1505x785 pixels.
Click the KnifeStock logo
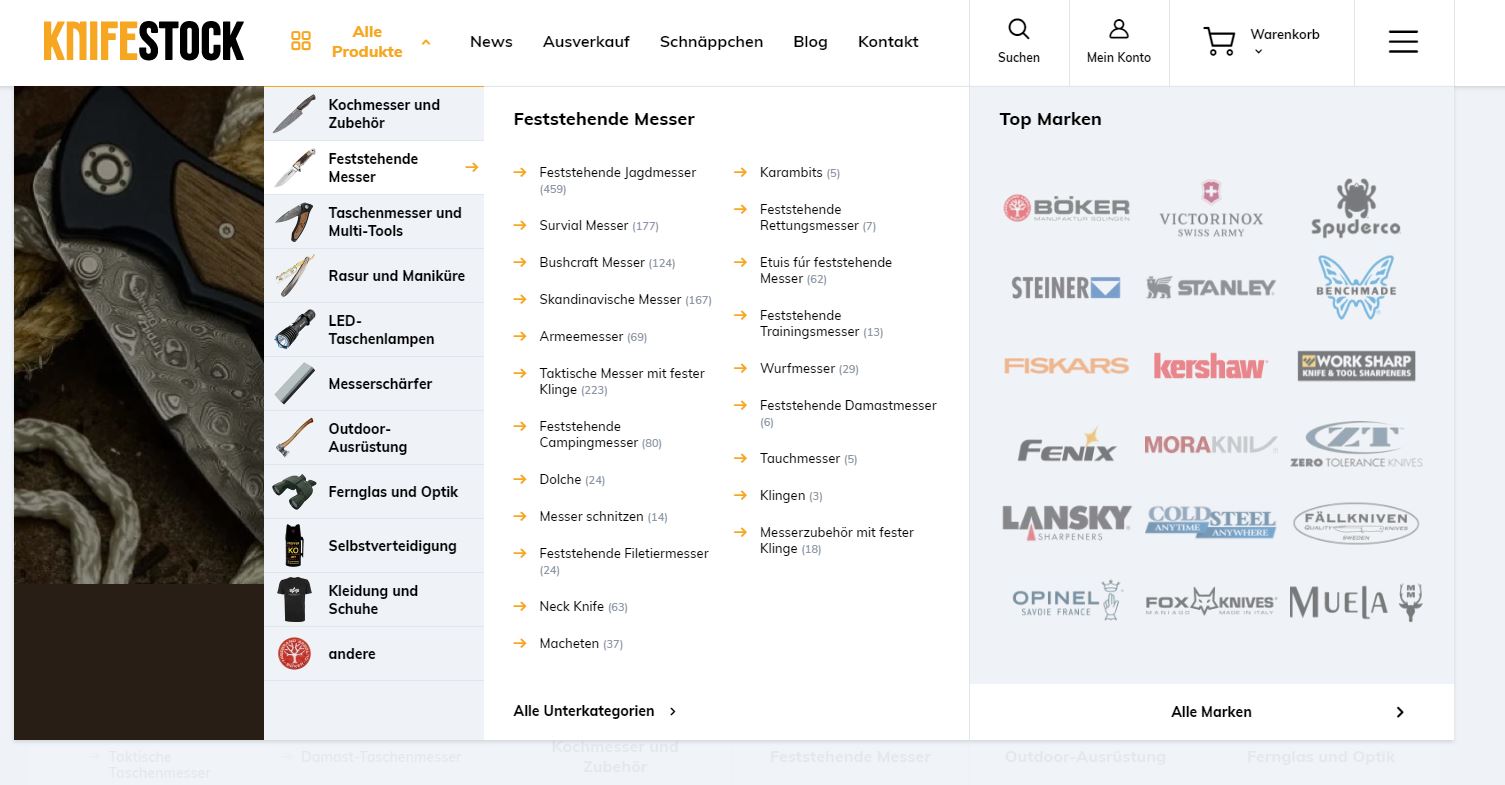(144, 42)
